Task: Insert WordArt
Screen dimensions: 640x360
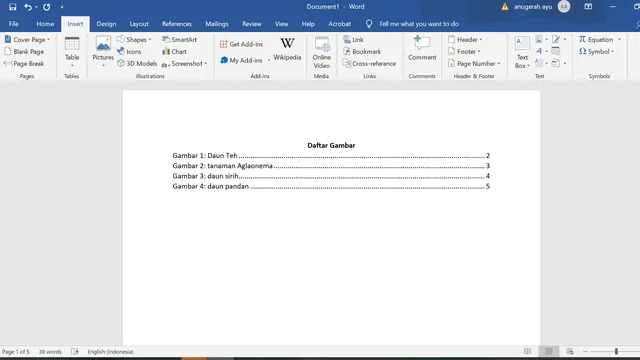Action: coord(541,51)
